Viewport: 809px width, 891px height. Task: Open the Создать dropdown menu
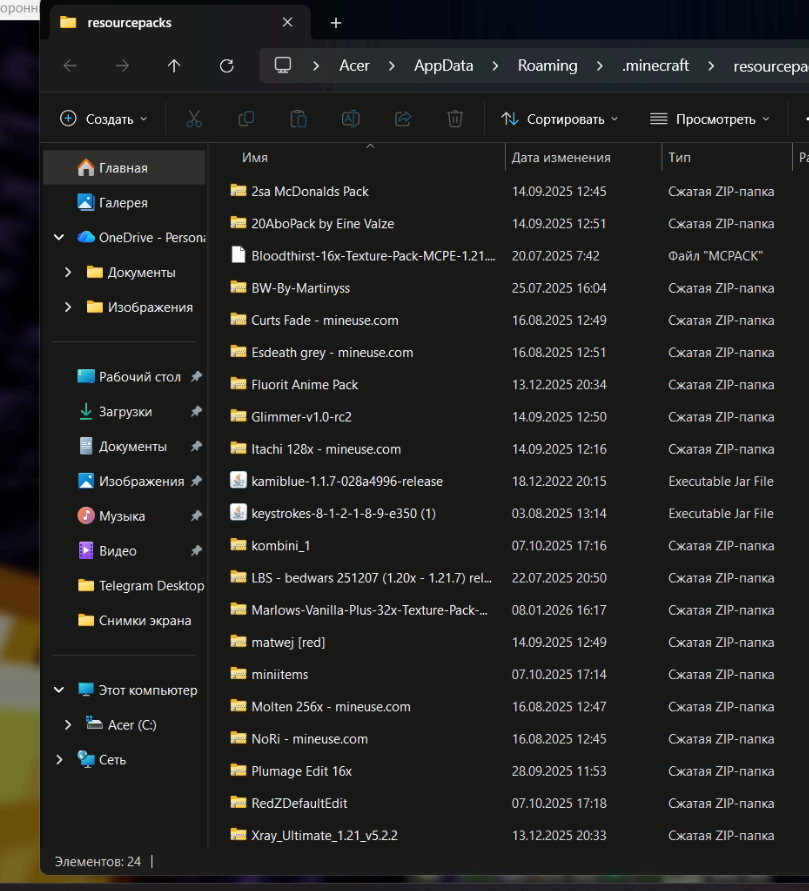pyautogui.click(x=103, y=119)
